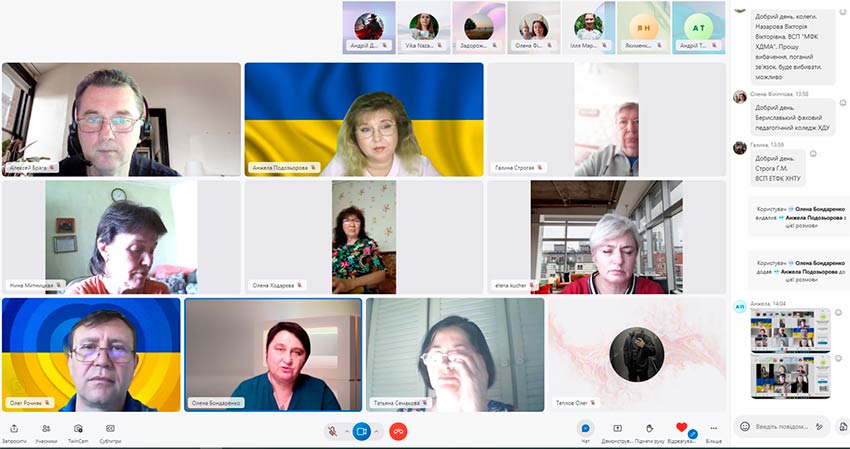This screenshot has width=850, height=449.
Task: Start screen sharing via Демонструвати
Action: coord(617,429)
